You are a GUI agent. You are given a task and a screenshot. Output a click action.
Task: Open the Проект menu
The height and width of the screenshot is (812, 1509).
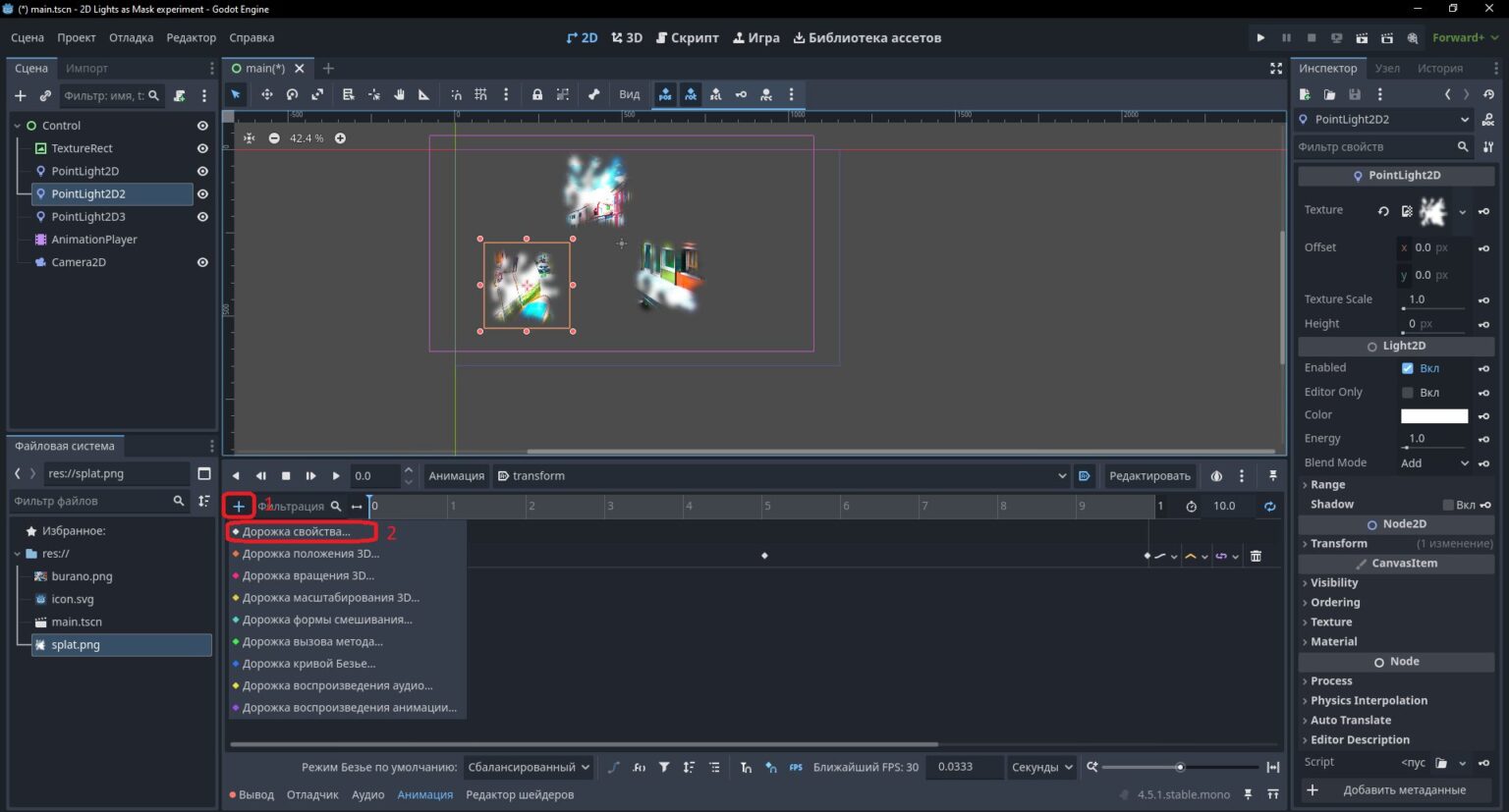tap(76, 37)
